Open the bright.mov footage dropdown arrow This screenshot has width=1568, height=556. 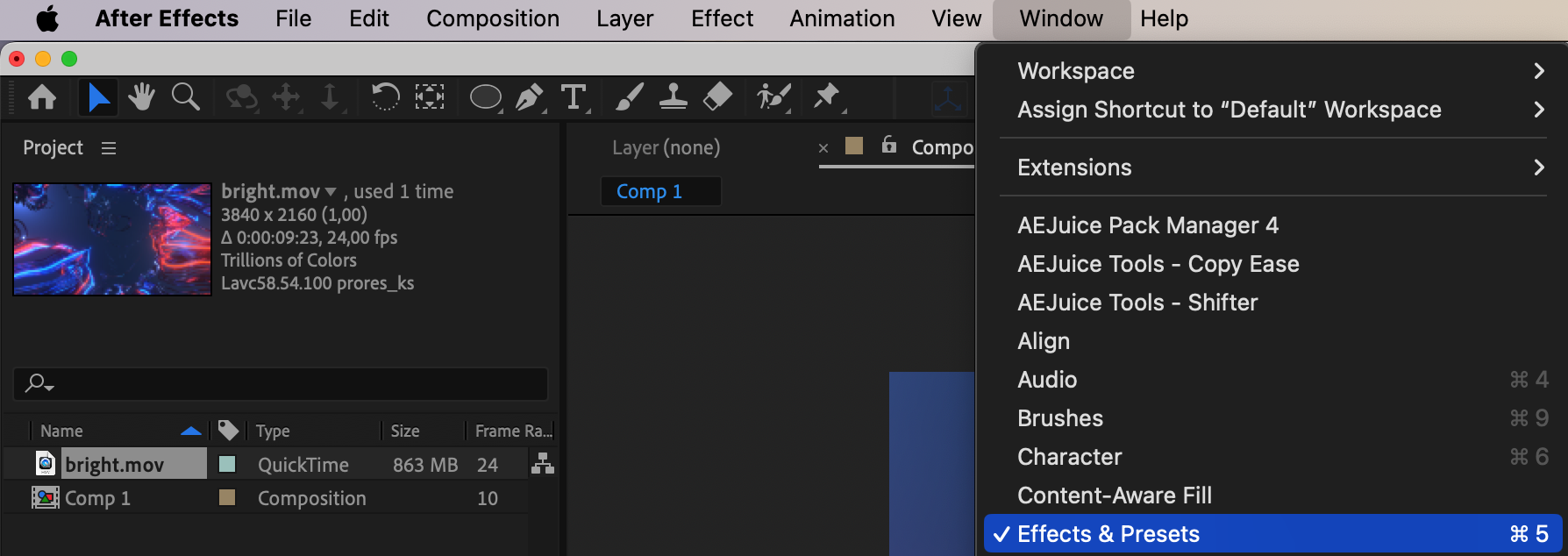[x=331, y=191]
